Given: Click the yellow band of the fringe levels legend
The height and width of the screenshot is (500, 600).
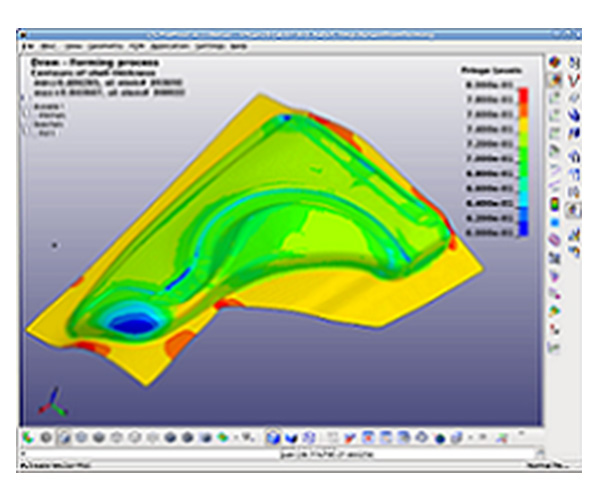Looking at the screenshot, I should 523,123.
